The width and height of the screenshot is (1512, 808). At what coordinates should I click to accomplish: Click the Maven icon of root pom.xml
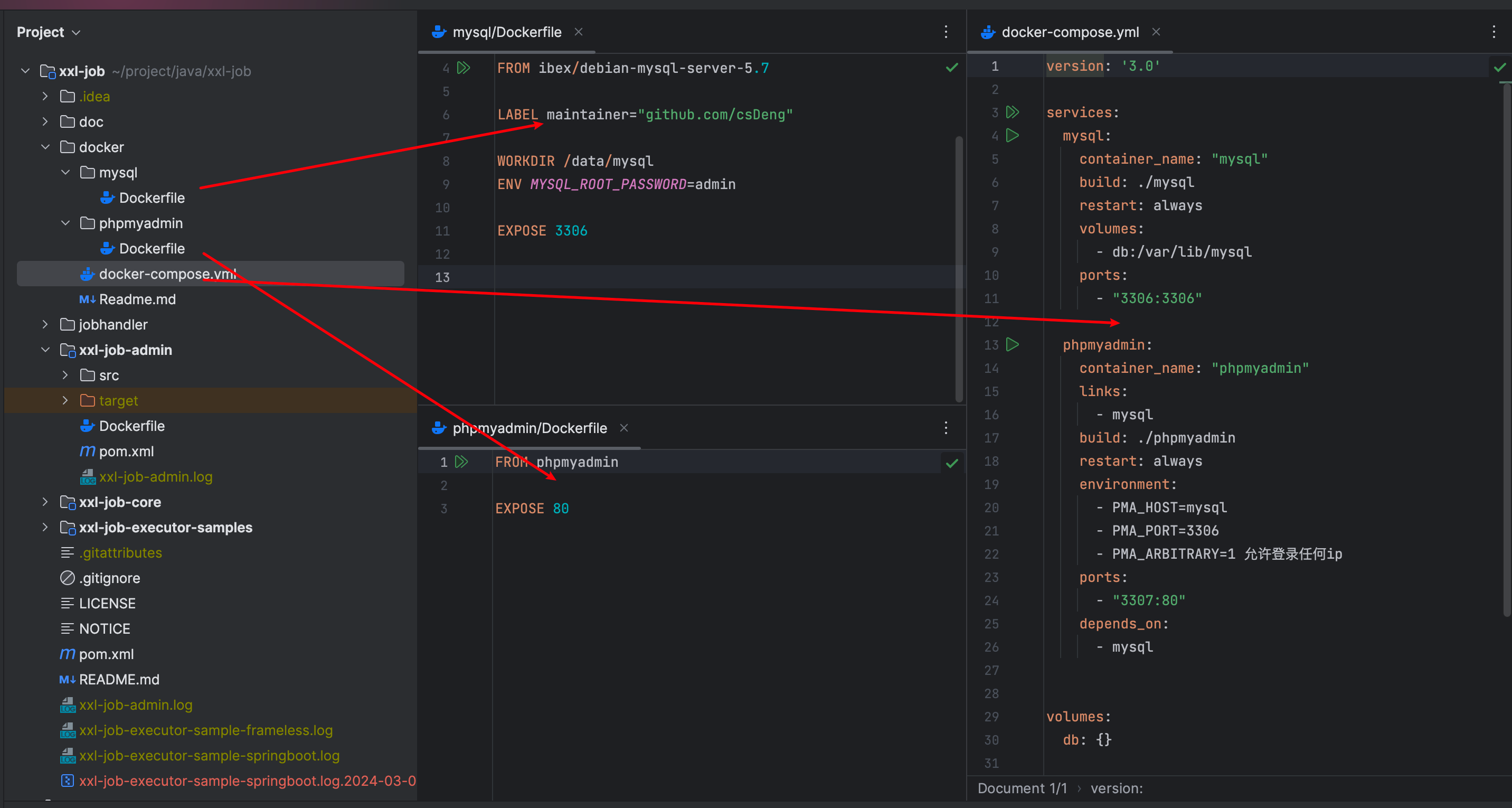[67, 654]
